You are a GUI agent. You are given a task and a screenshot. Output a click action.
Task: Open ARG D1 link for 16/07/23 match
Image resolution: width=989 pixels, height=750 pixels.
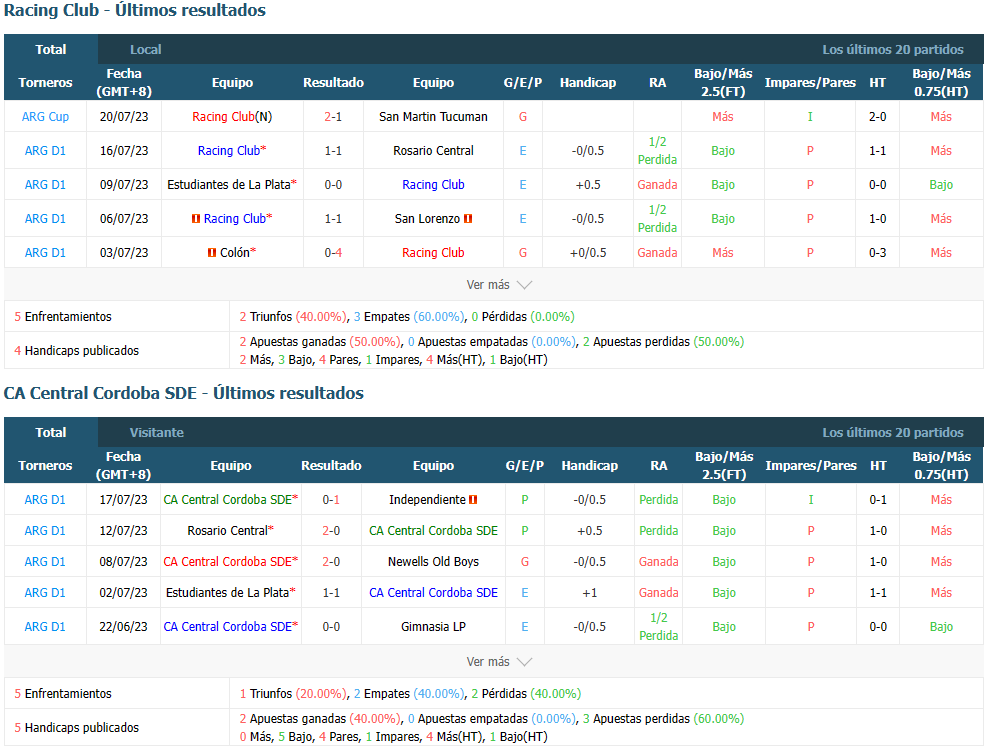click(45, 151)
